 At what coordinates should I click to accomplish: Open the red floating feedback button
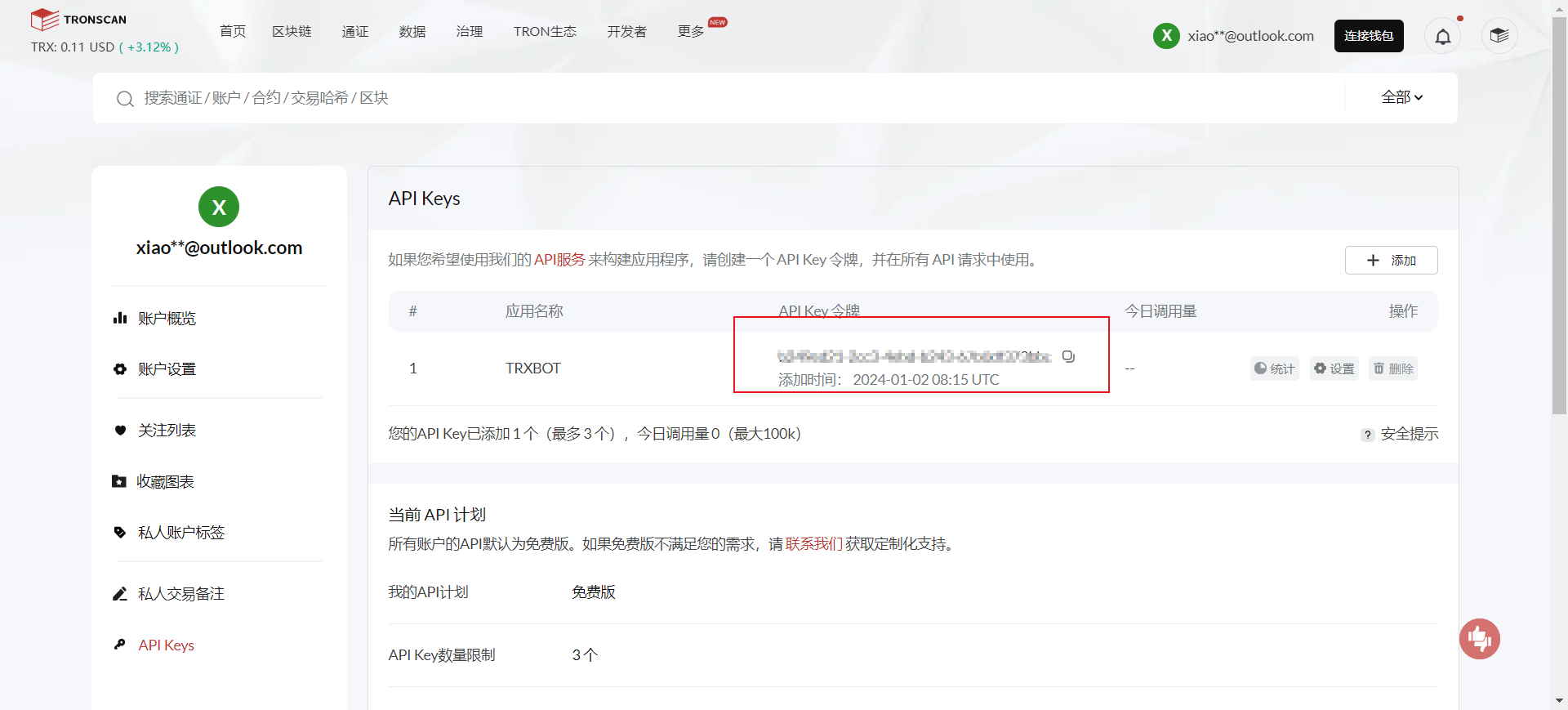[x=1479, y=639]
